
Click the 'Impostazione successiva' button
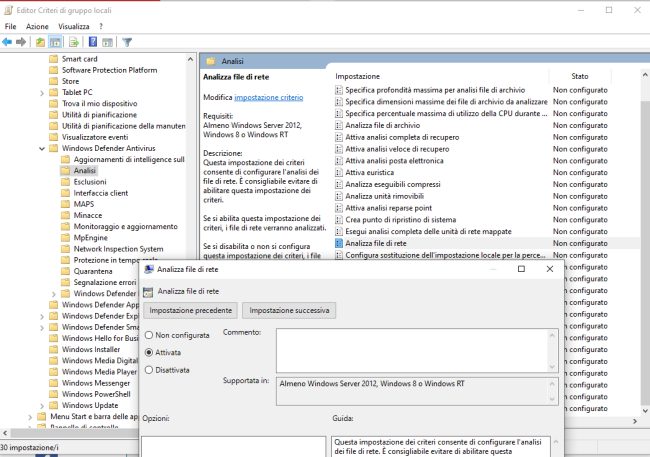[289, 311]
